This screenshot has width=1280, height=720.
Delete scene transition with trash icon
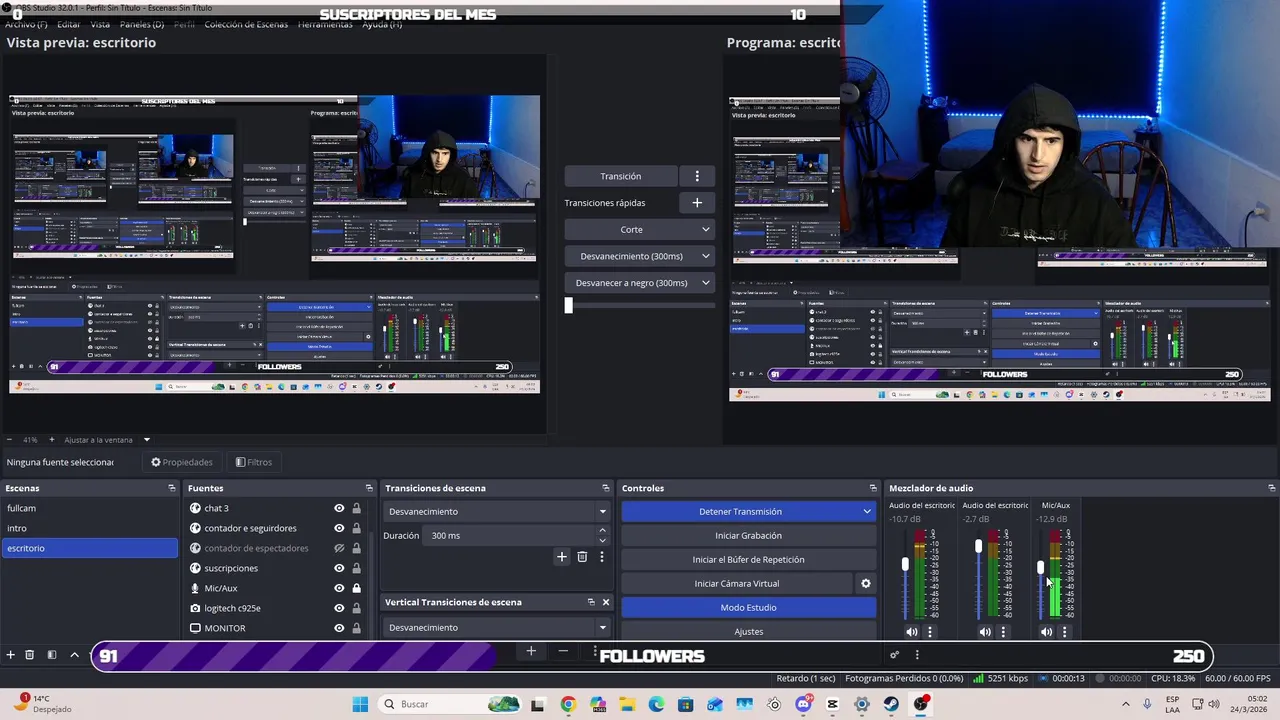tap(582, 557)
